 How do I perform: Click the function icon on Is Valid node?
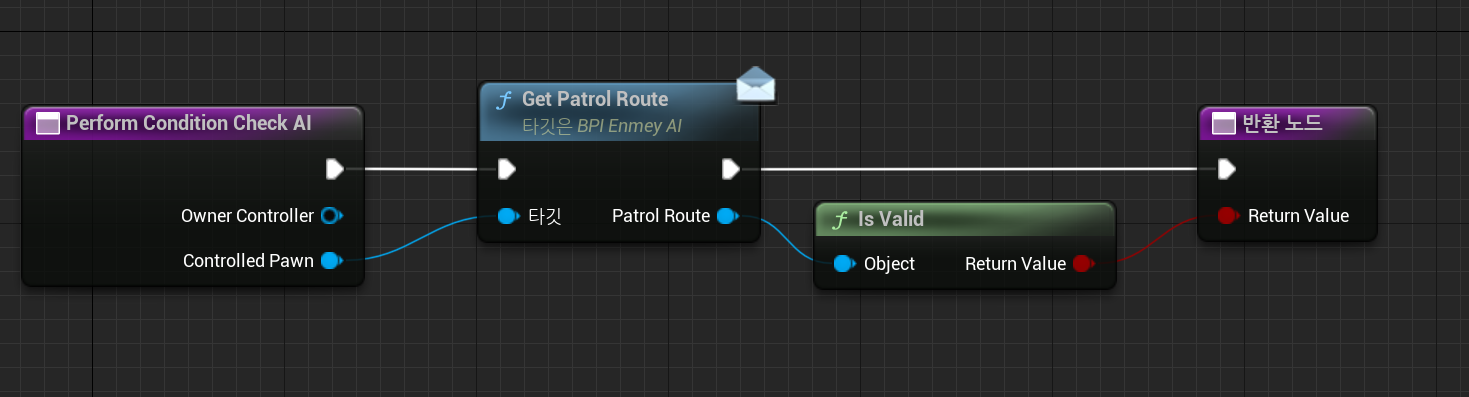pos(840,219)
